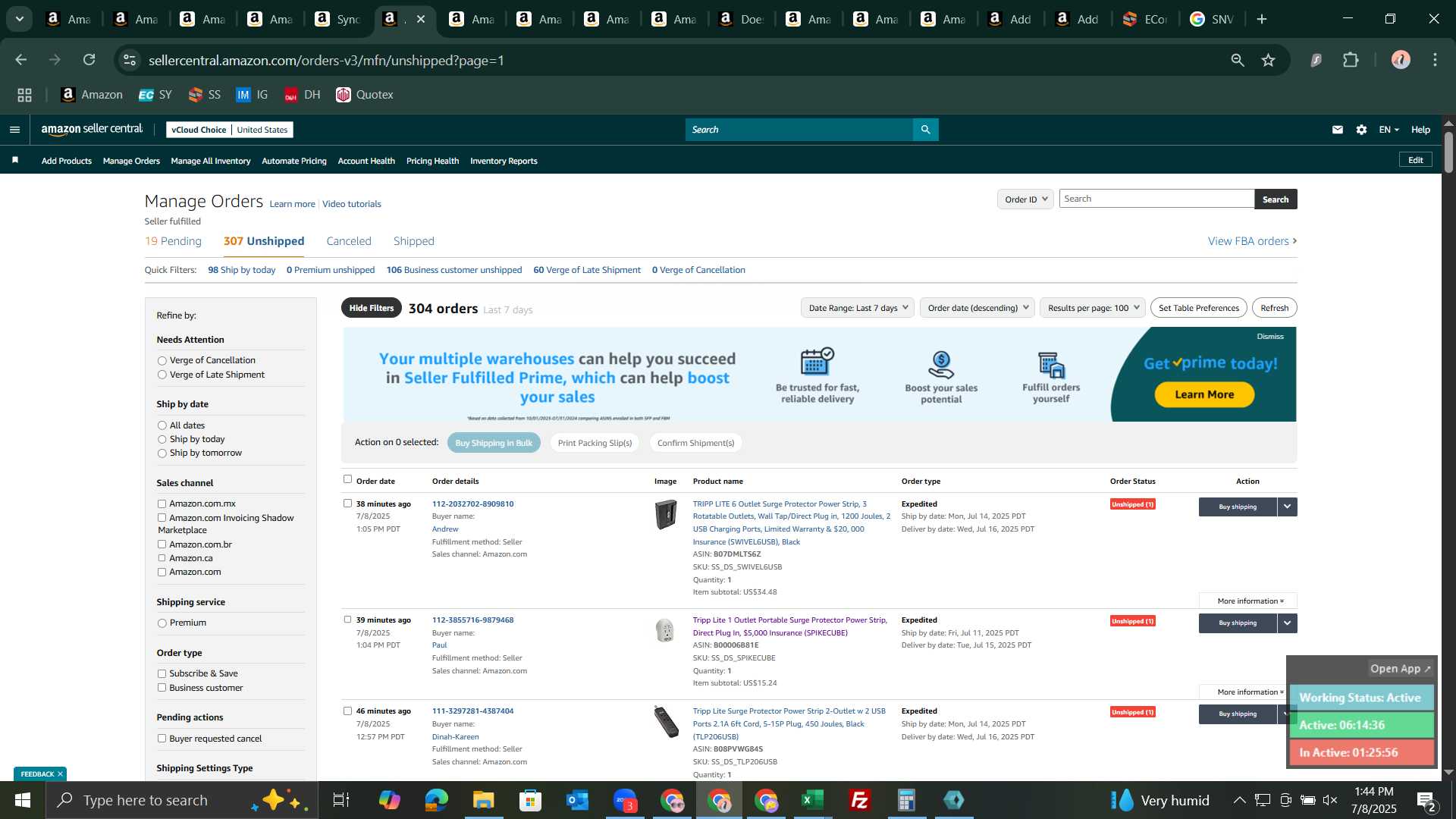The width and height of the screenshot is (1456, 819).
Task: Close the FEEDBACK tab with its X
Action: point(60,774)
